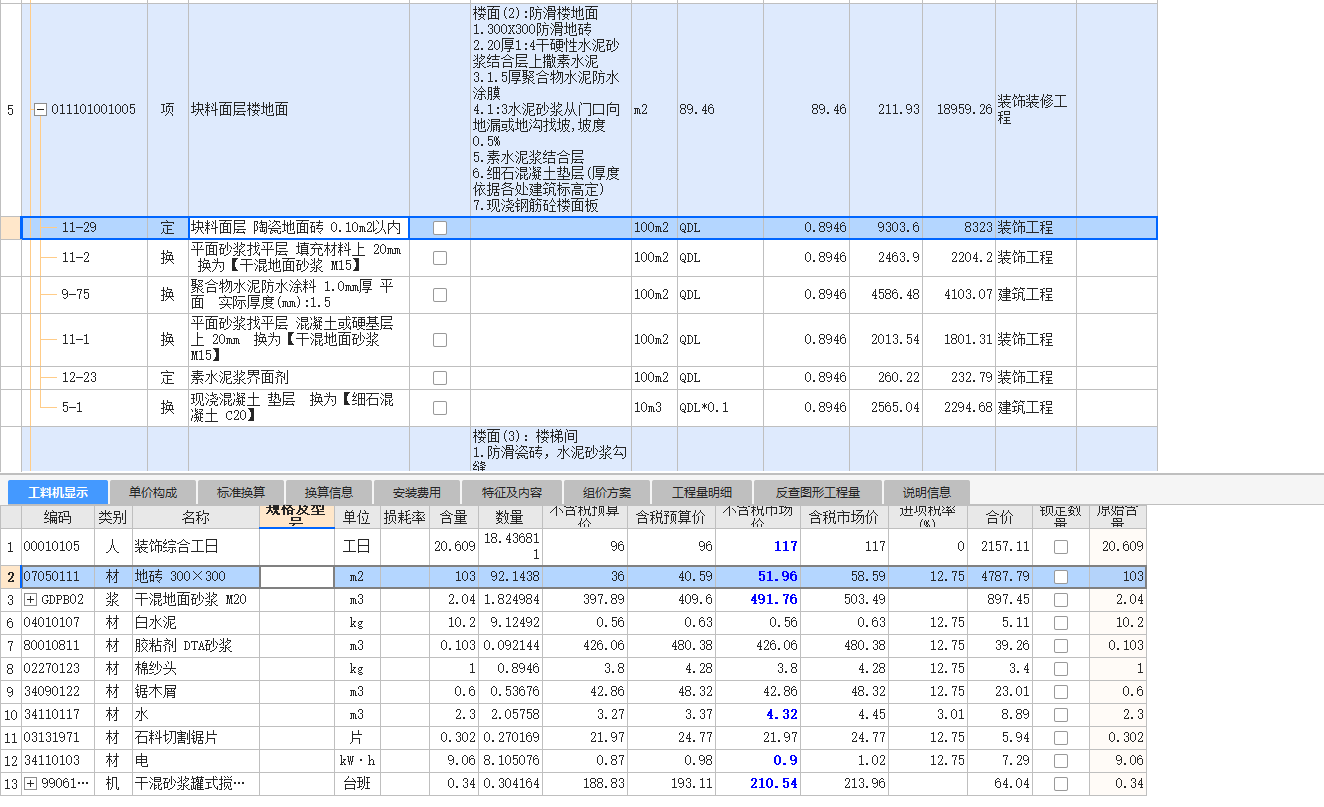The width and height of the screenshot is (1324, 807).
Task: Collapse the 011101001005 item tree node
Action: pyautogui.click(x=40, y=110)
